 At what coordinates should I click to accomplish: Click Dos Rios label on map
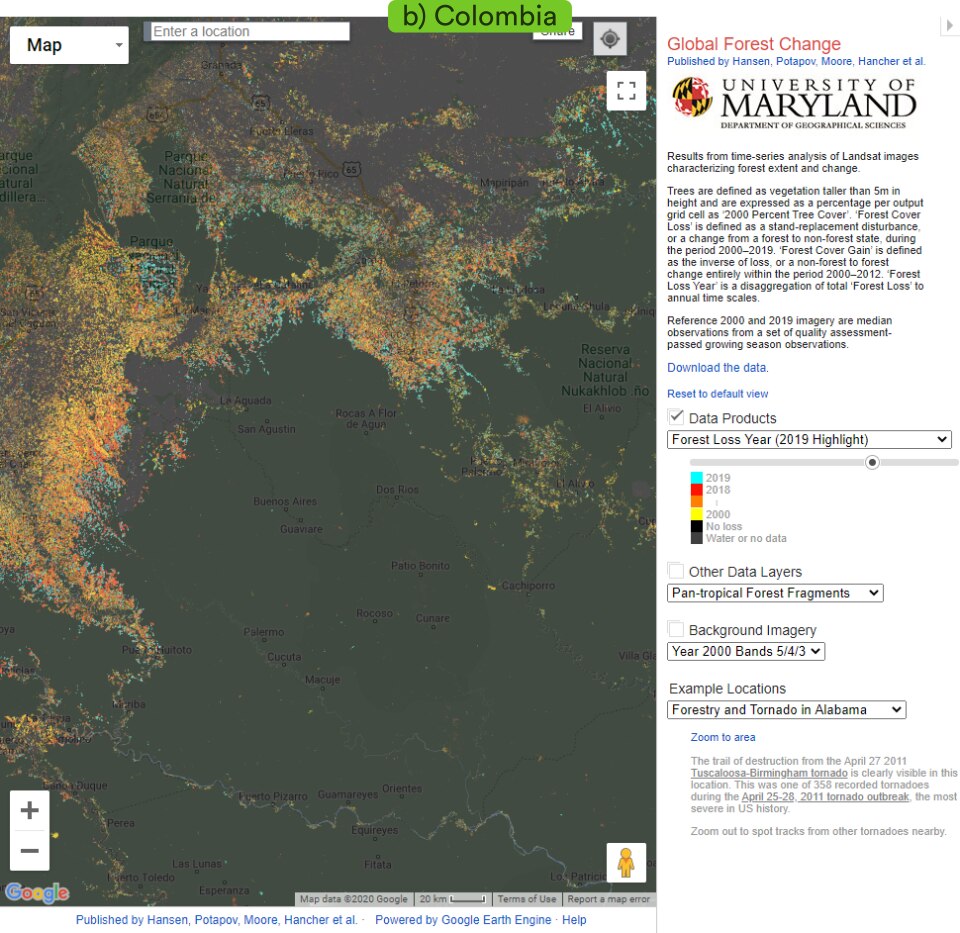[397, 490]
